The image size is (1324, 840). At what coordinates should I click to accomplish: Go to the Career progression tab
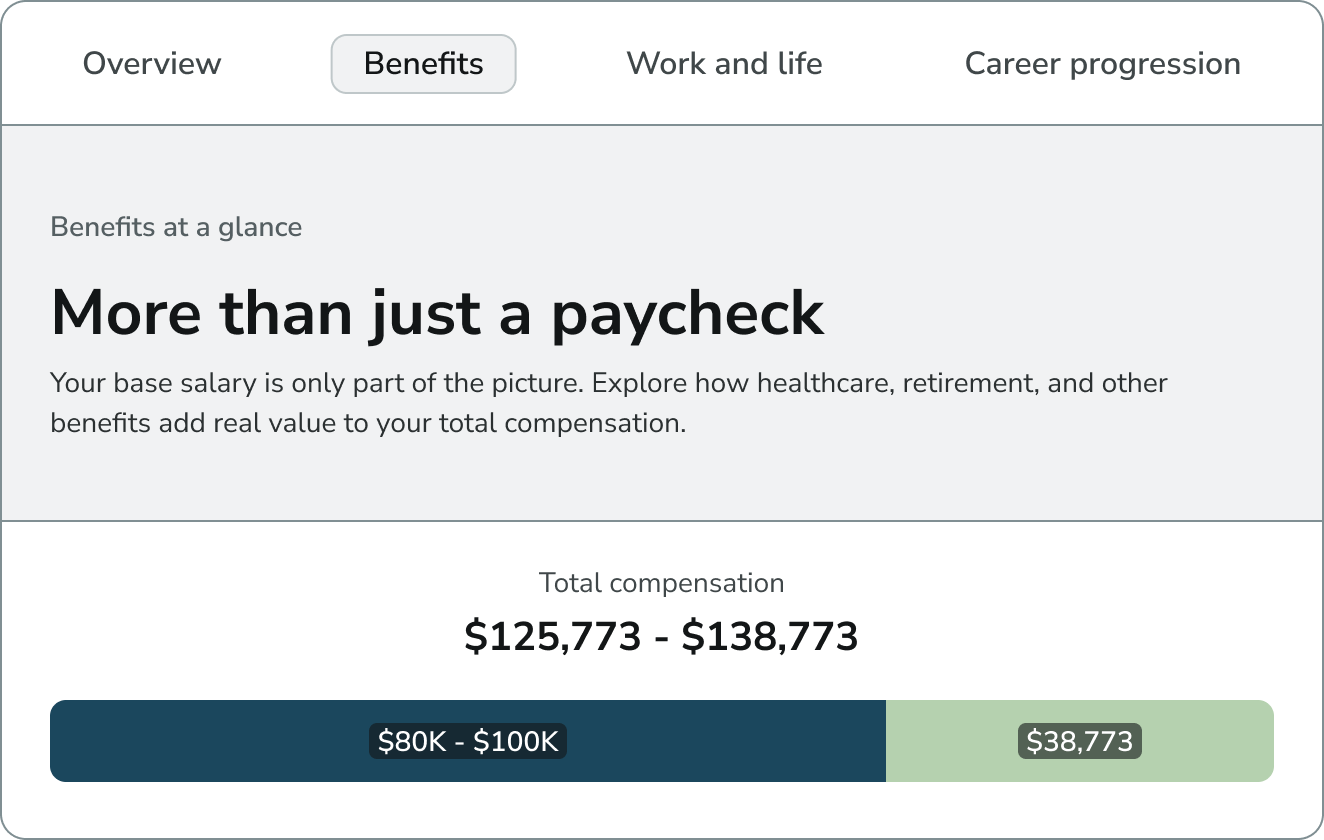pos(1102,64)
